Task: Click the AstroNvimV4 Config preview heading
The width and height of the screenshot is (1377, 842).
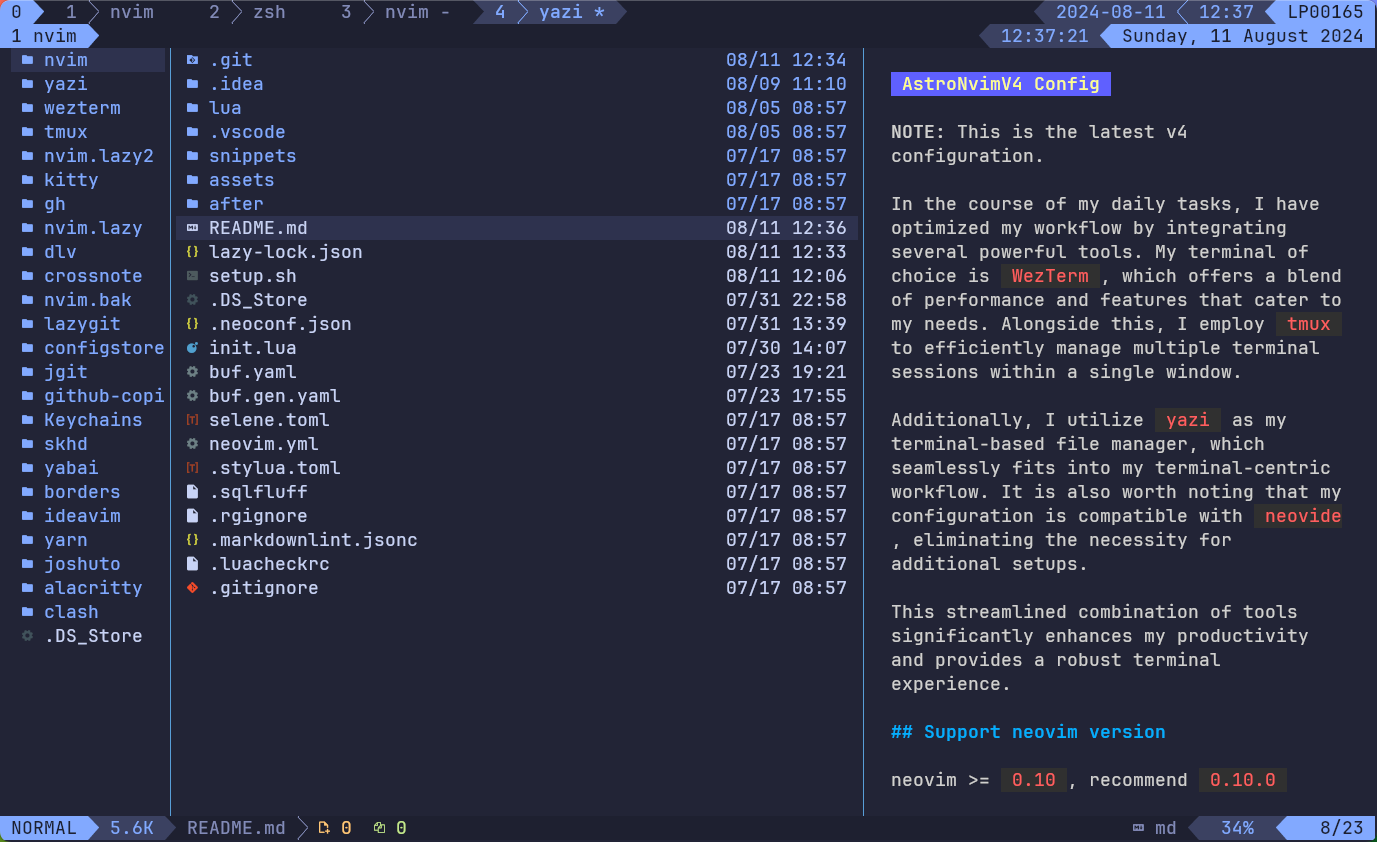Action: tap(1000, 84)
